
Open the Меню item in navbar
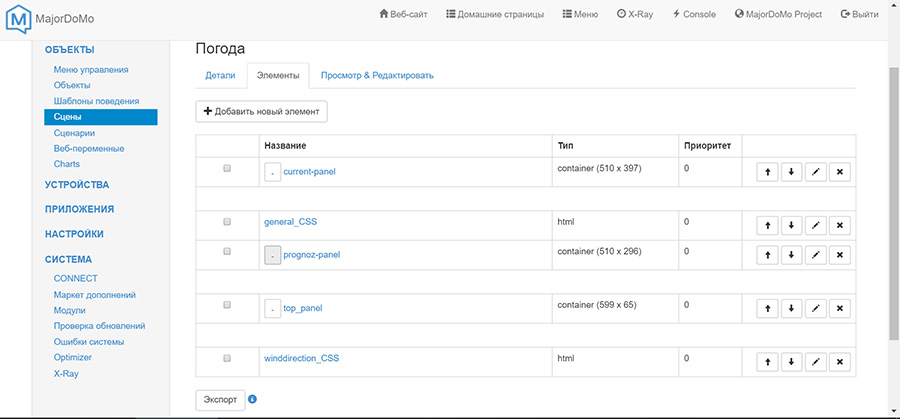(x=581, y=15)
